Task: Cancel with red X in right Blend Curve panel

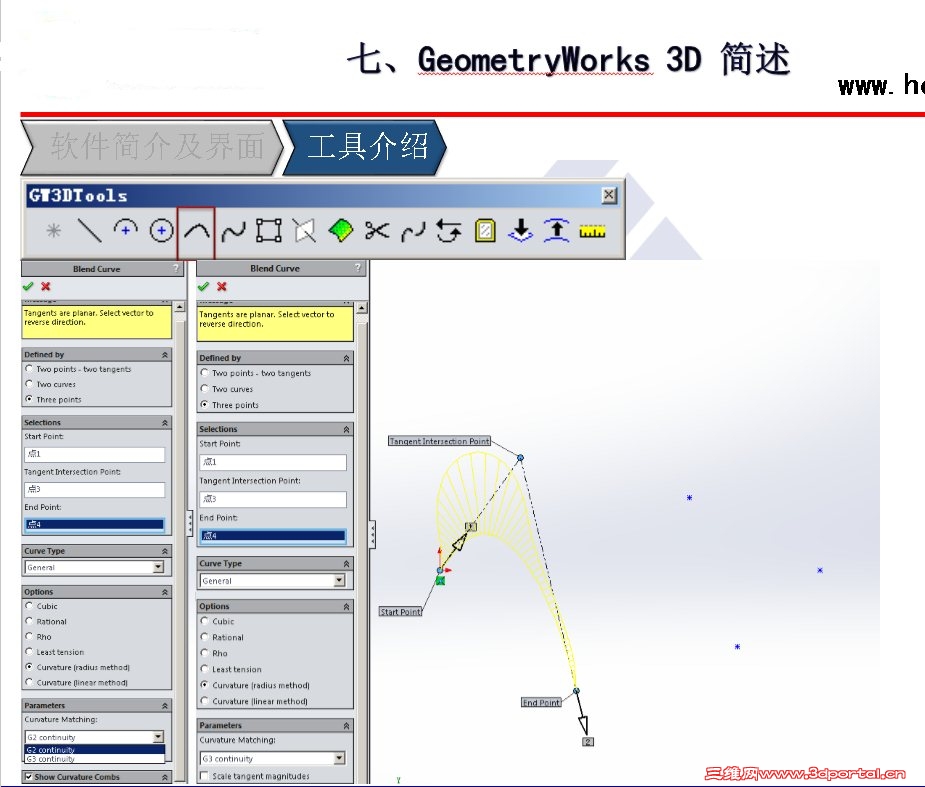Action: [x=222, y=286]
